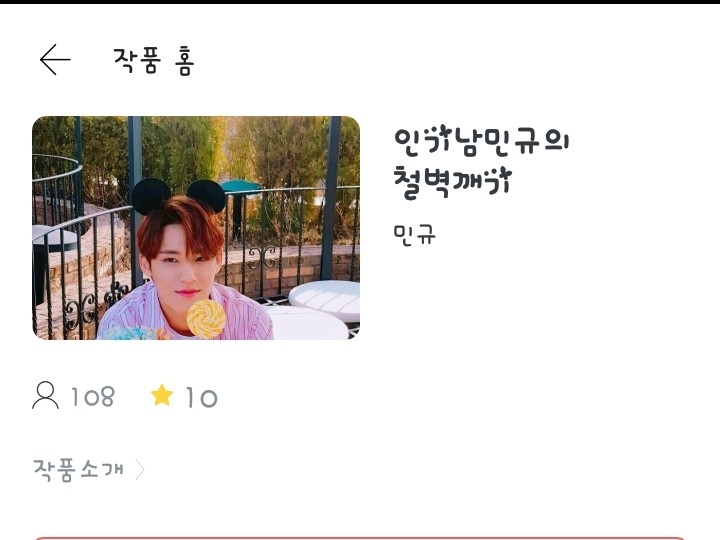Click the yellow lollipop in the cover
Viewport: 720px width, 540px height.
(x=206, y=318)
